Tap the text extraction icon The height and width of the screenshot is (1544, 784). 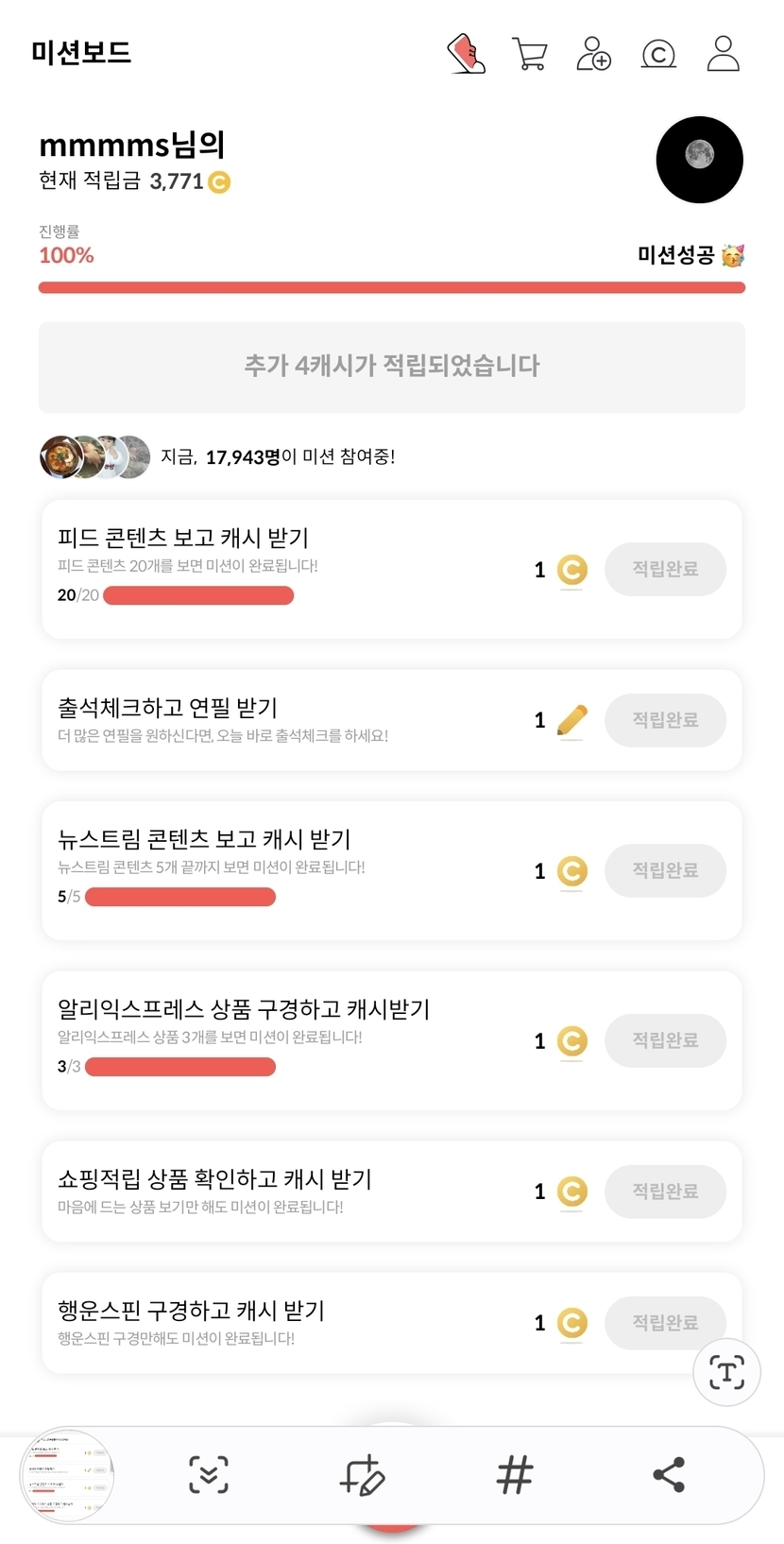[726, 1372]
